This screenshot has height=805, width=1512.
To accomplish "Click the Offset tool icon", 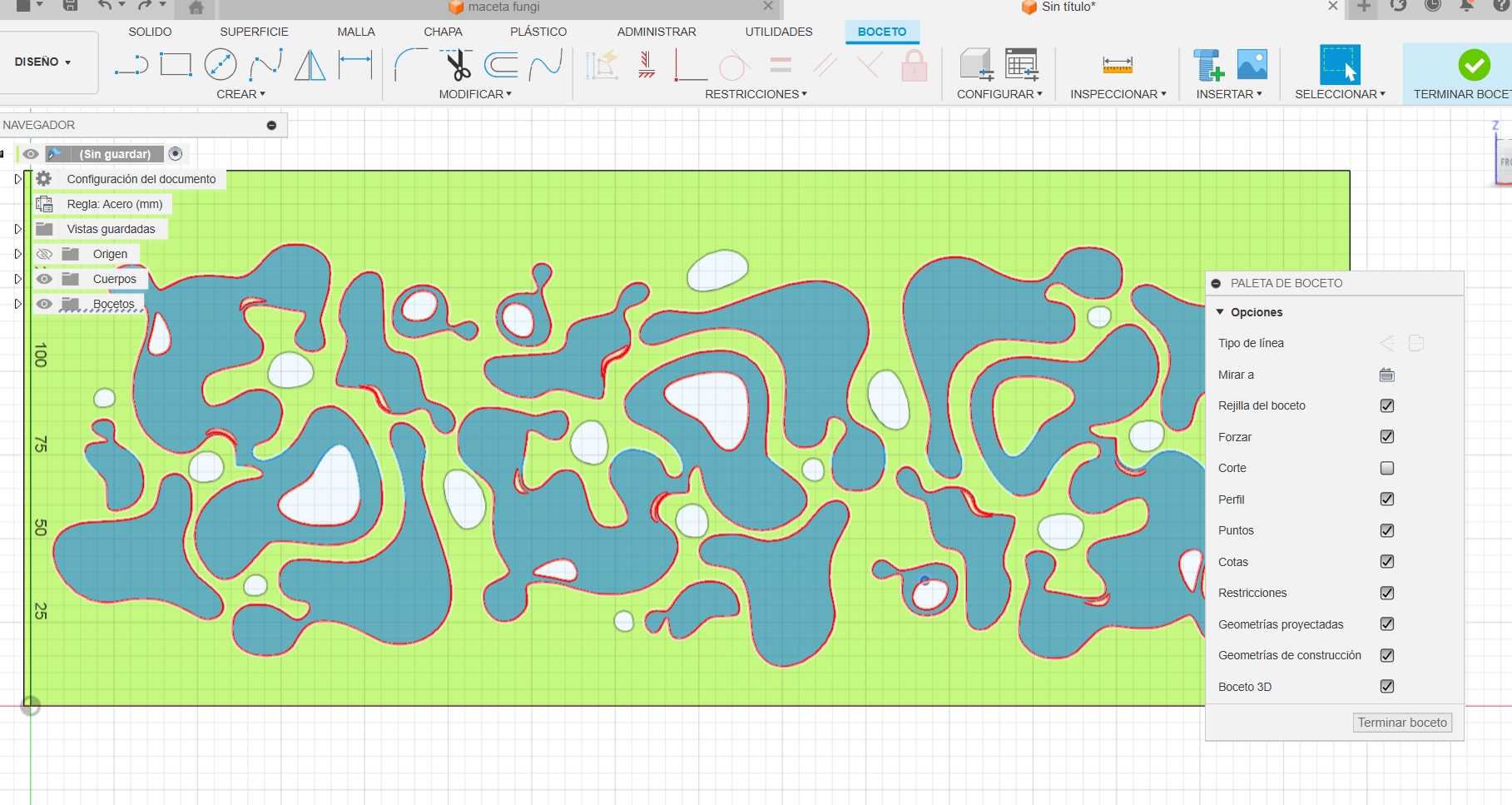I will [x=501, y=65].
